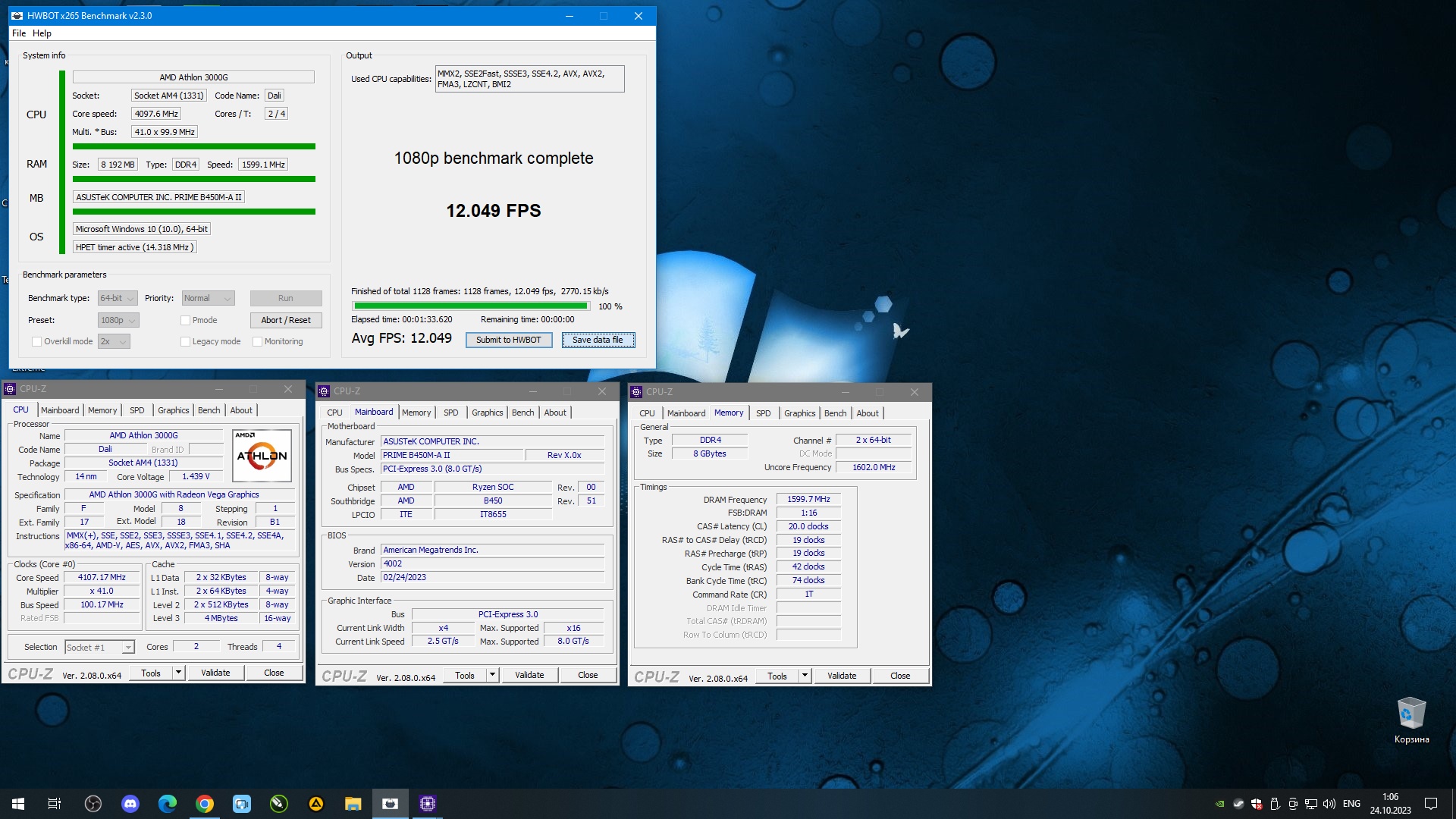This screenshot has height=819, width=1456.
Task: Open the green pen app on the taskbar
Action: 279,804
